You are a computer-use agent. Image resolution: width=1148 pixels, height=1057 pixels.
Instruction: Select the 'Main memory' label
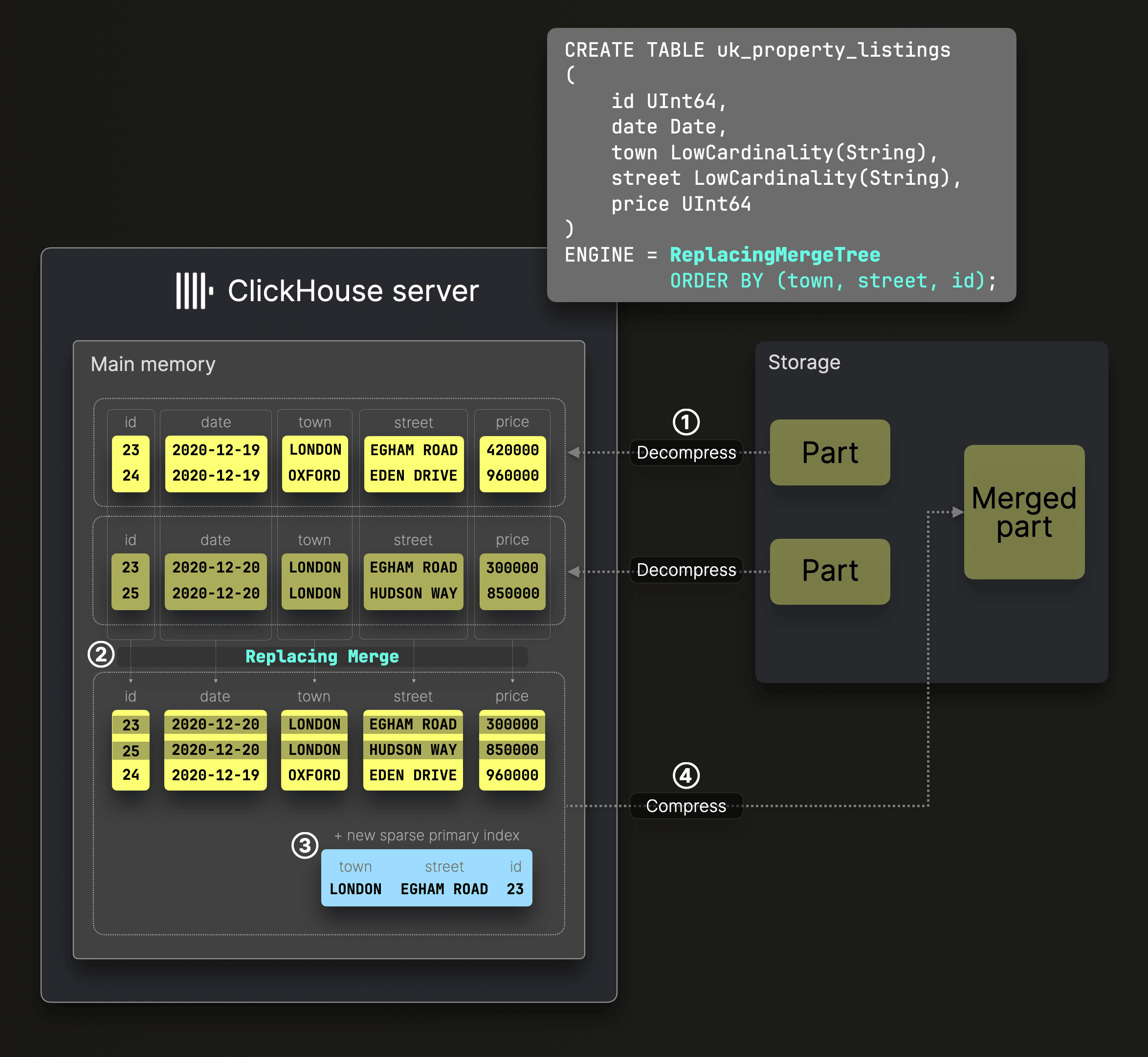[153, 364]
